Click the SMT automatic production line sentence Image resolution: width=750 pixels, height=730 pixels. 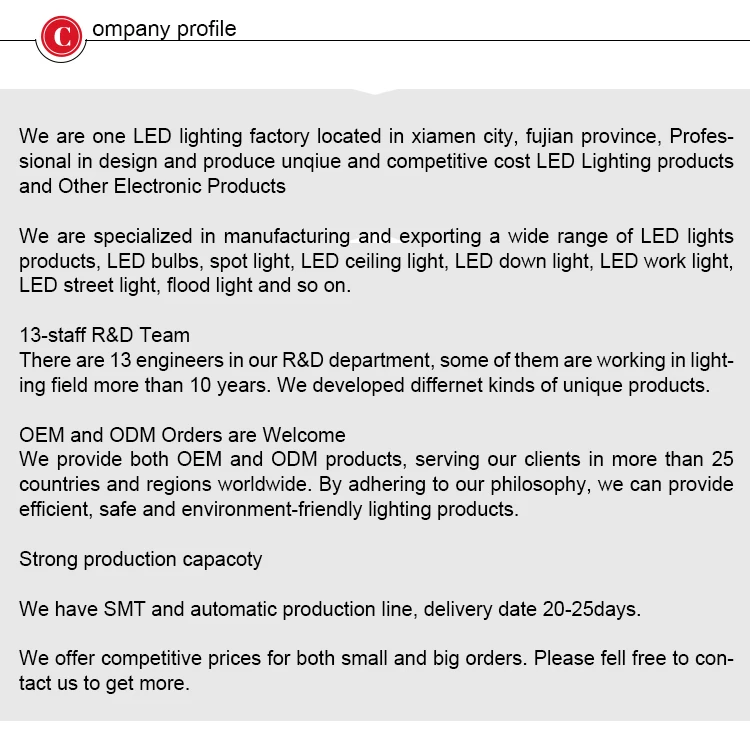point(330,609)
